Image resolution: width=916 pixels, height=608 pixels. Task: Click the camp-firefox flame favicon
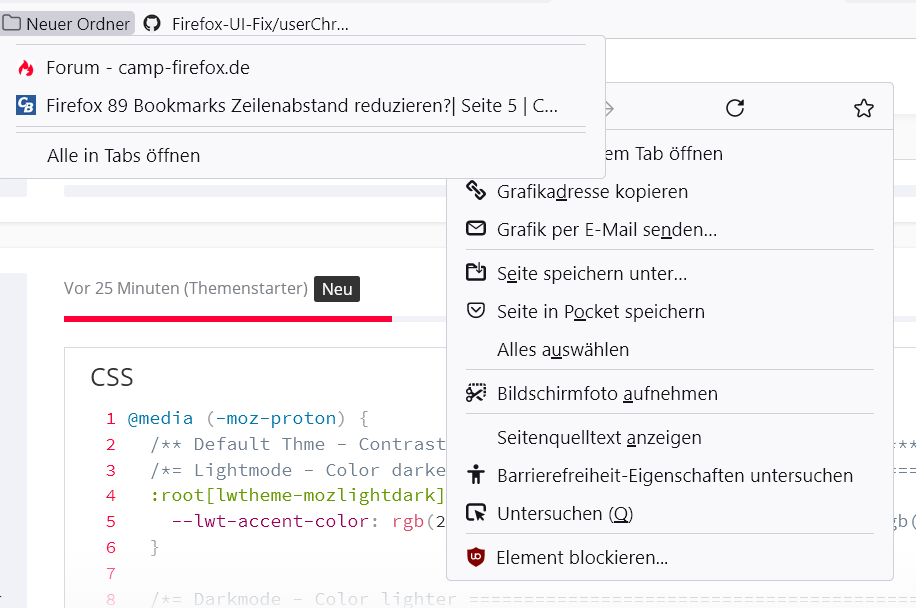(x=26, y=68)
